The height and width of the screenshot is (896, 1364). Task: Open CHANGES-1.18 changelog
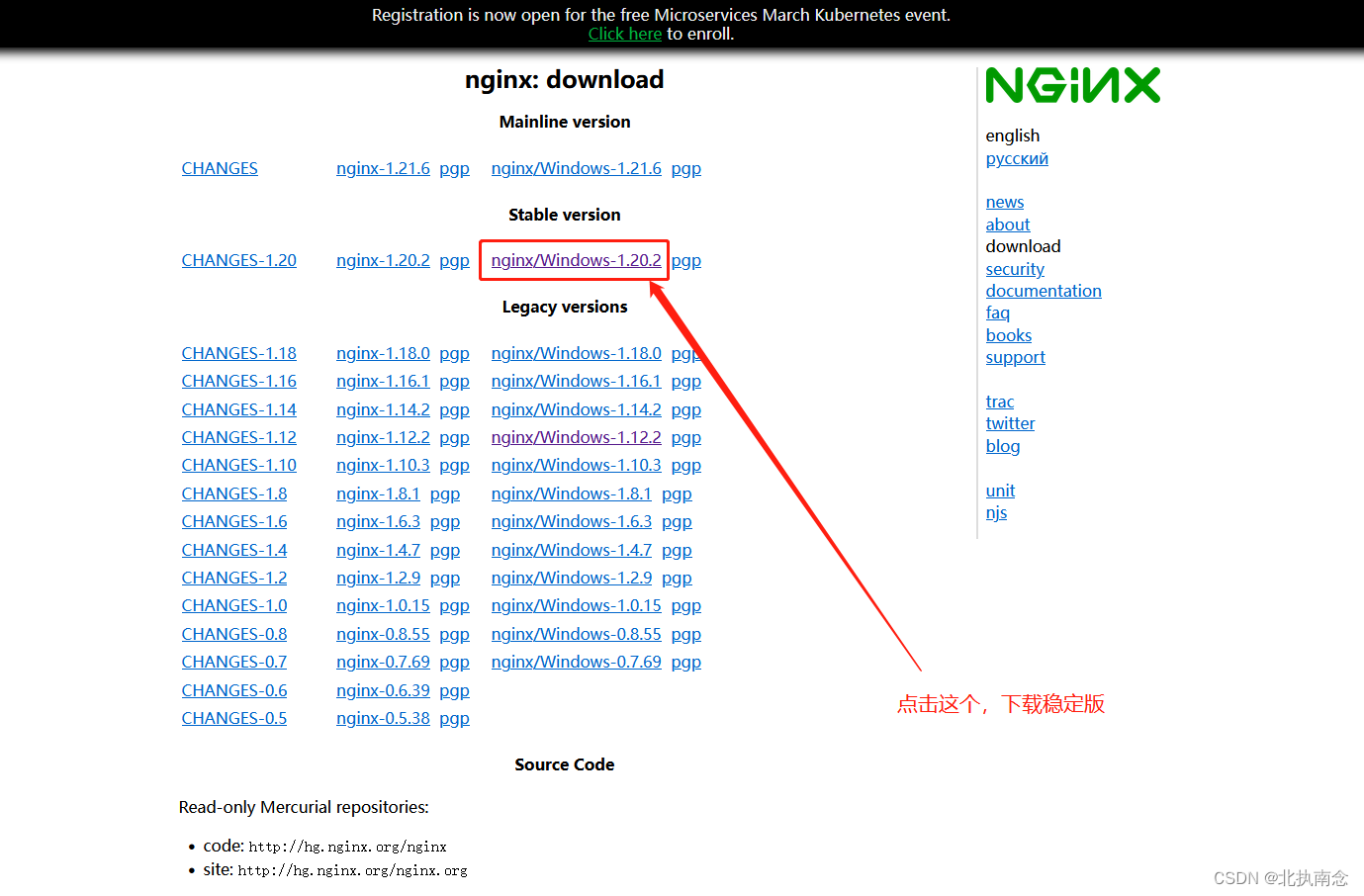pyautogui.click(x=238, y=353)
